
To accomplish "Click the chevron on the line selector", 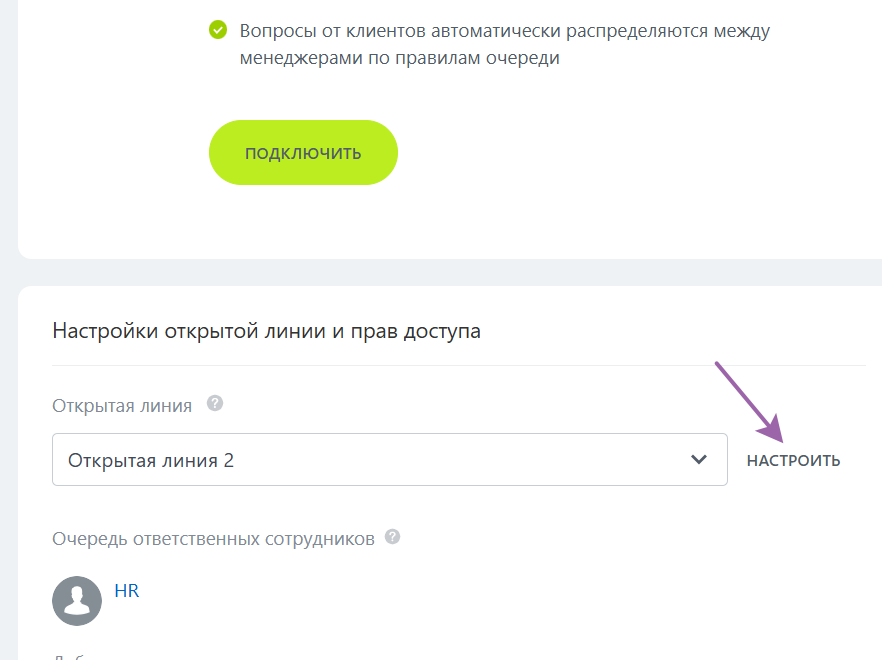I will 699,459.
